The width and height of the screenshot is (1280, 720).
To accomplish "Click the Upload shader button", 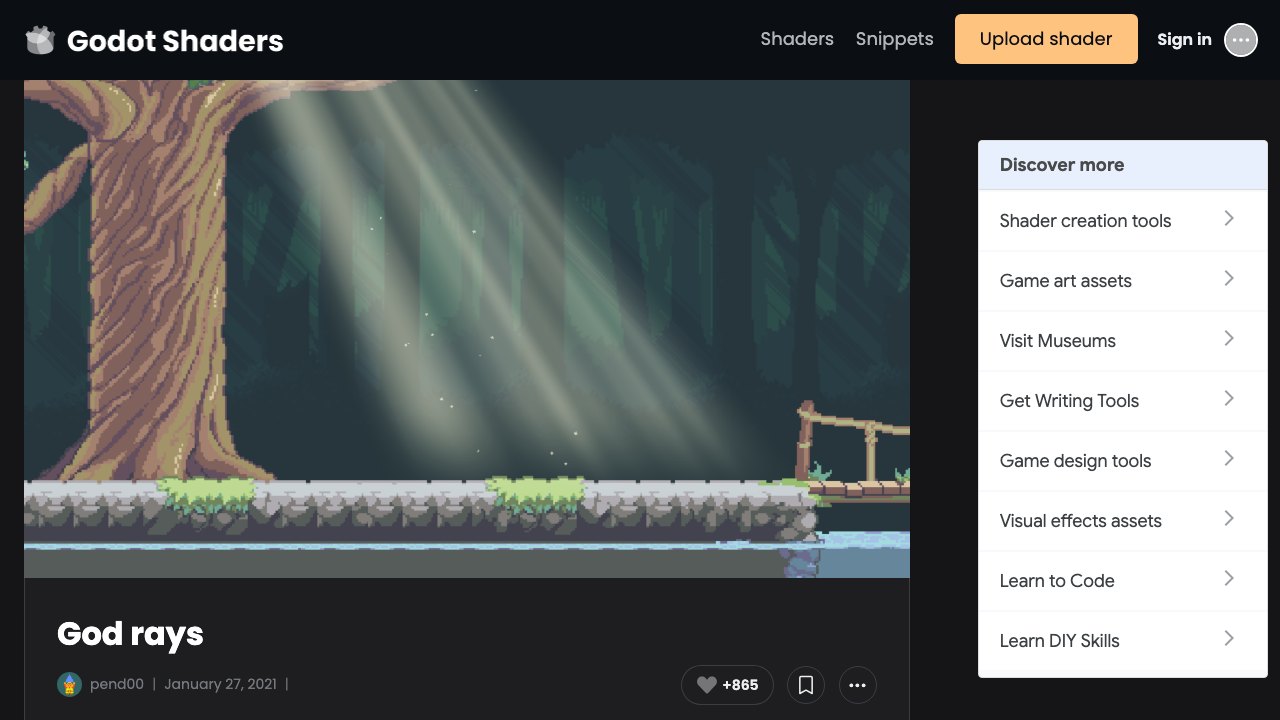I will point(1046,39).
